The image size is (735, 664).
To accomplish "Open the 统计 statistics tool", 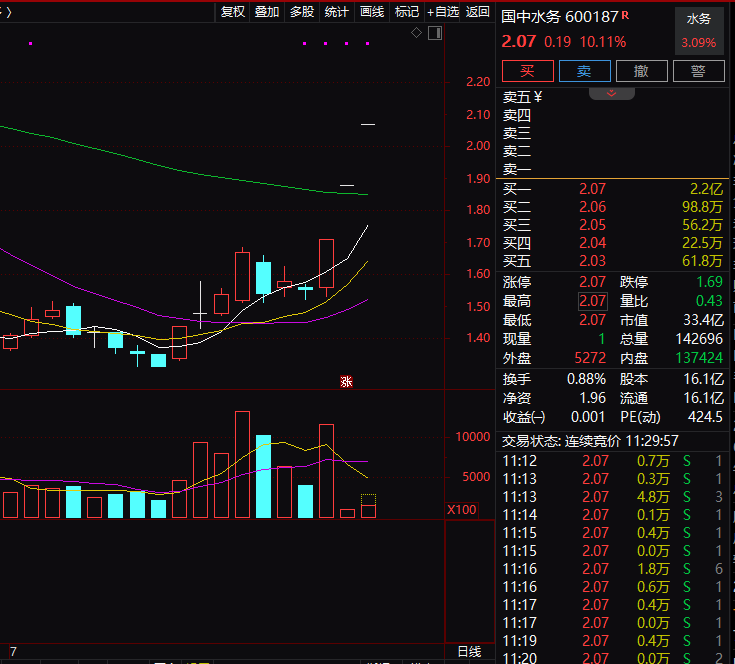I will click(337, 12).
